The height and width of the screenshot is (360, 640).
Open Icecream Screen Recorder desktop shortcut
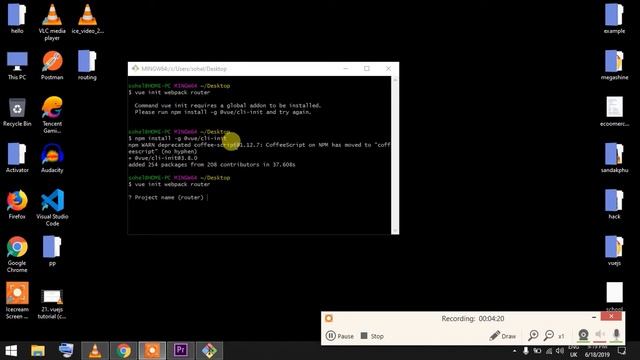pos(17,300)
